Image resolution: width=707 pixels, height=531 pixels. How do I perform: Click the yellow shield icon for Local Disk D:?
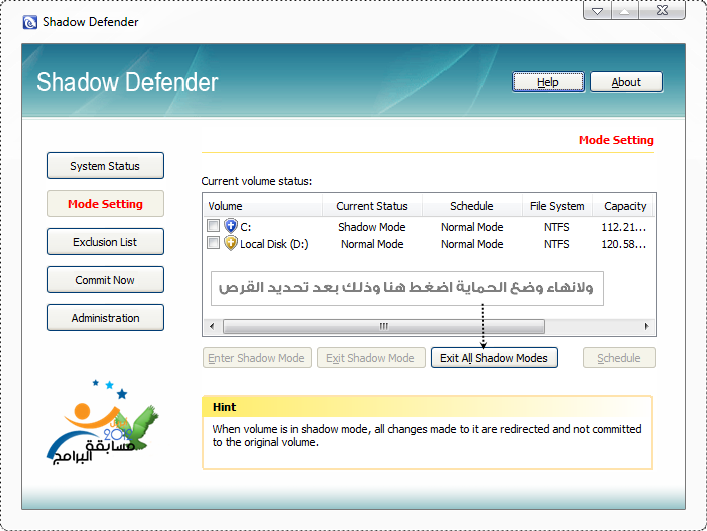coord(231,243)
